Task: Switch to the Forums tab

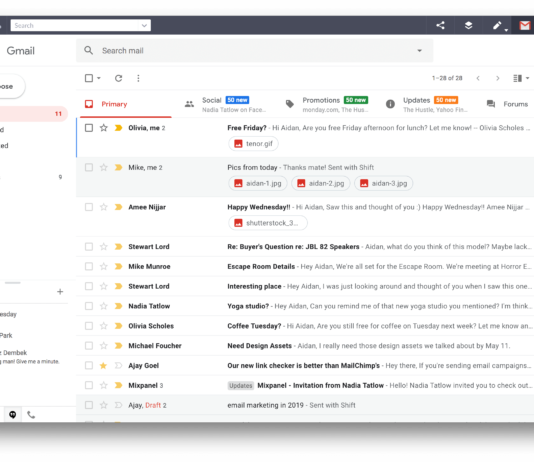Action: point(507,104)
